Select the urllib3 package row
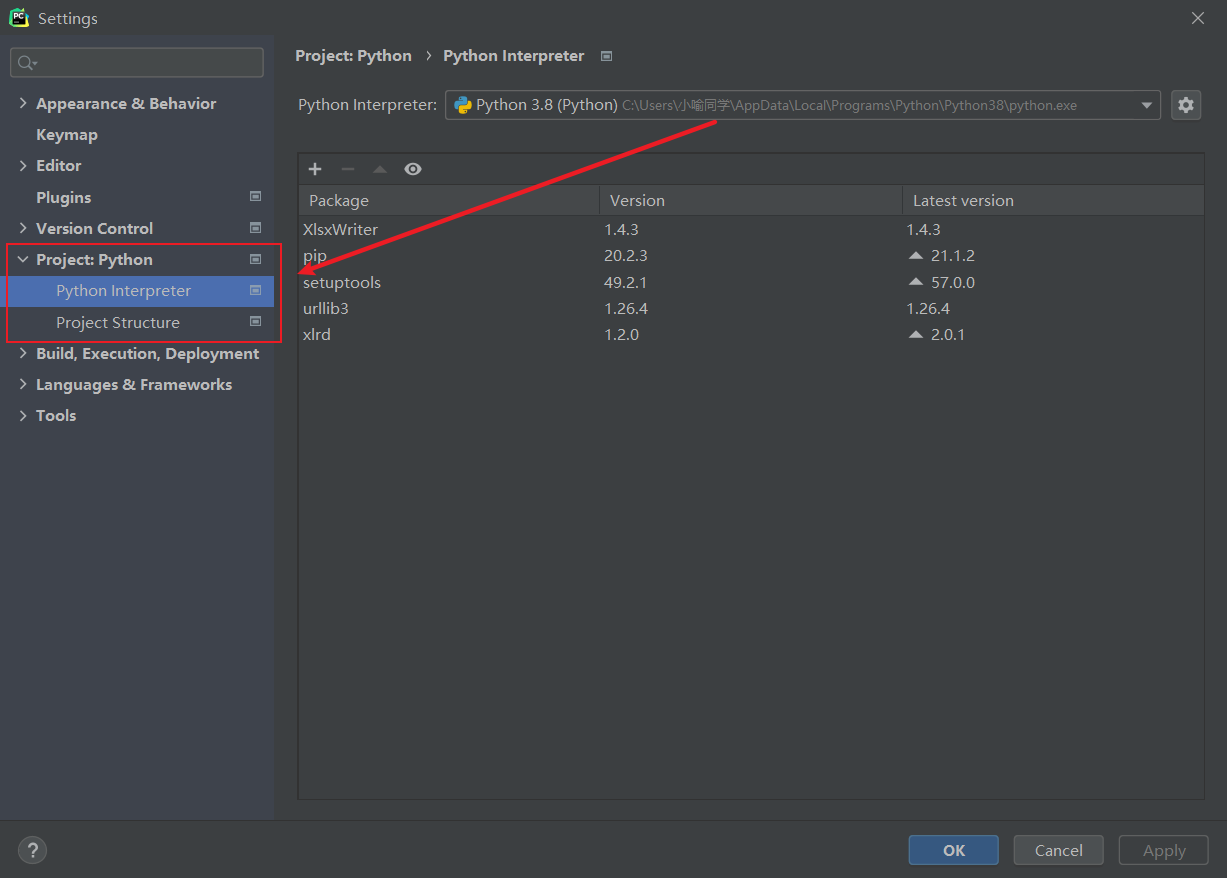Screen dimensions: 1227x878 coord(751,308)
